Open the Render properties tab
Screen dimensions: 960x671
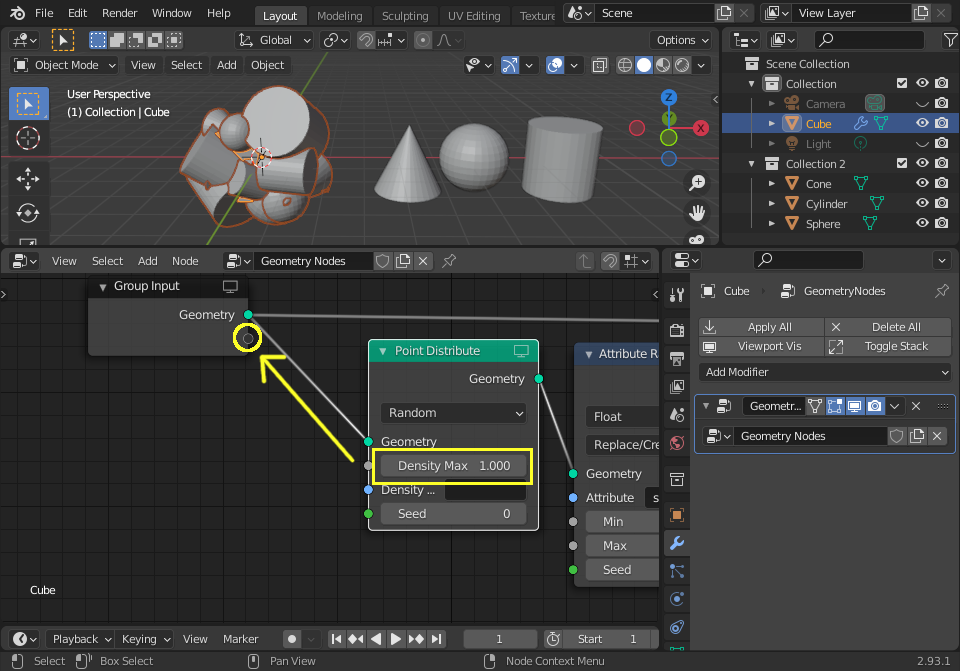(677, 331)
